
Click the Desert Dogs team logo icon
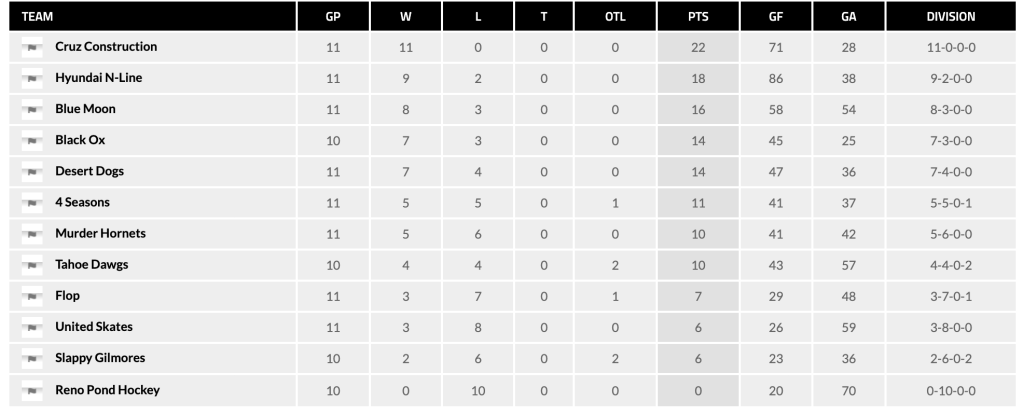click(32, 171)
